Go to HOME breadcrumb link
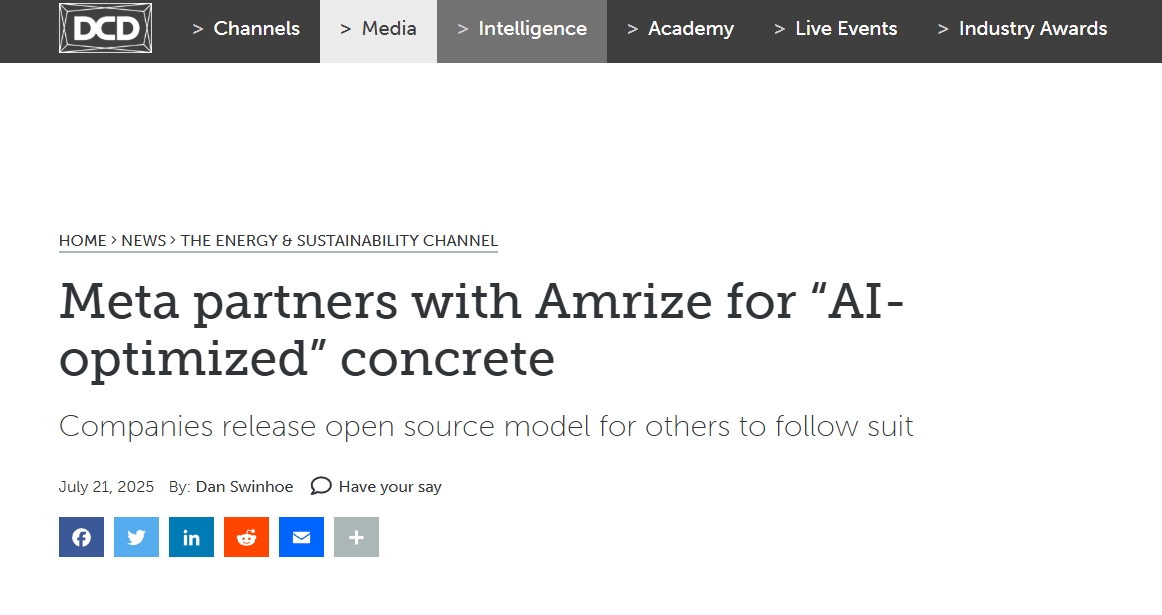This screenshot has width=1162, height=615. (x=82, y=241)
